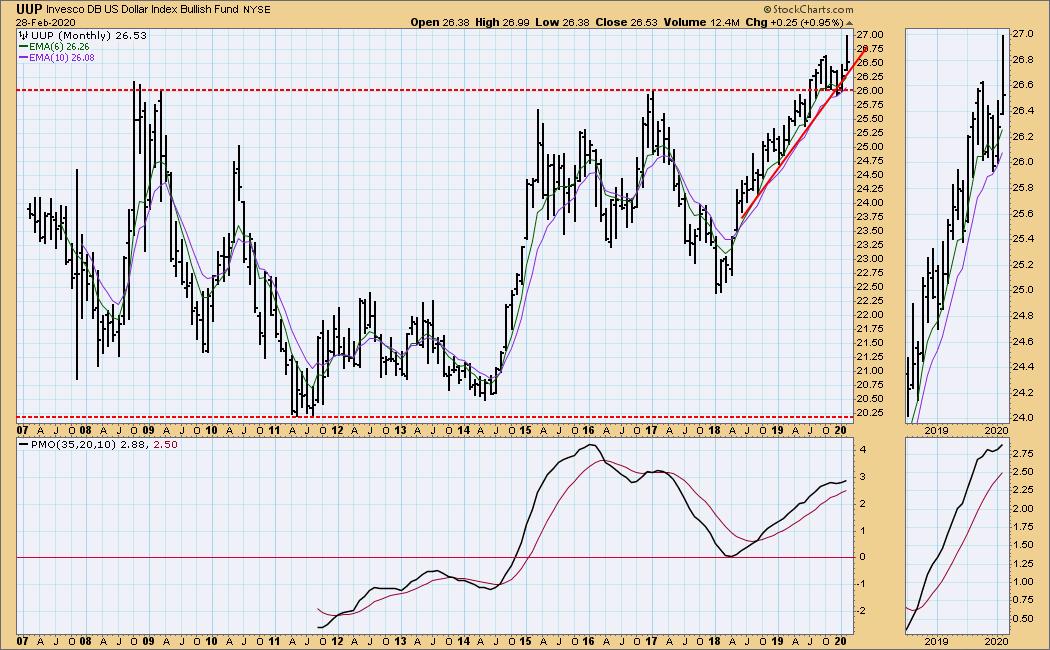Open the © StockCharts.com credit
This screenshot has width=1050, height=650.
(x=809, y=9)
